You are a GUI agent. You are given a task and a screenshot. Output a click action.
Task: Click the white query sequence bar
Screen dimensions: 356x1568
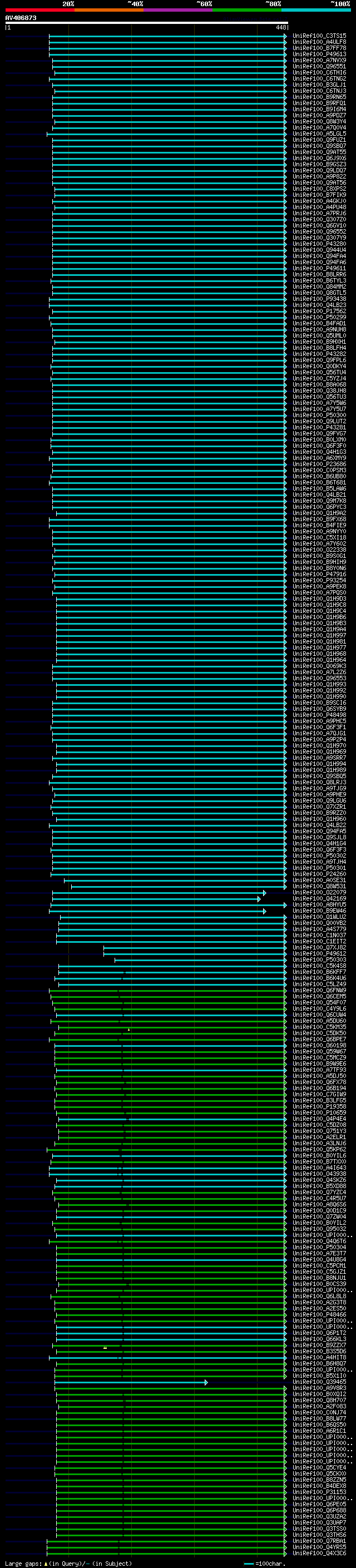click(147, 22)
